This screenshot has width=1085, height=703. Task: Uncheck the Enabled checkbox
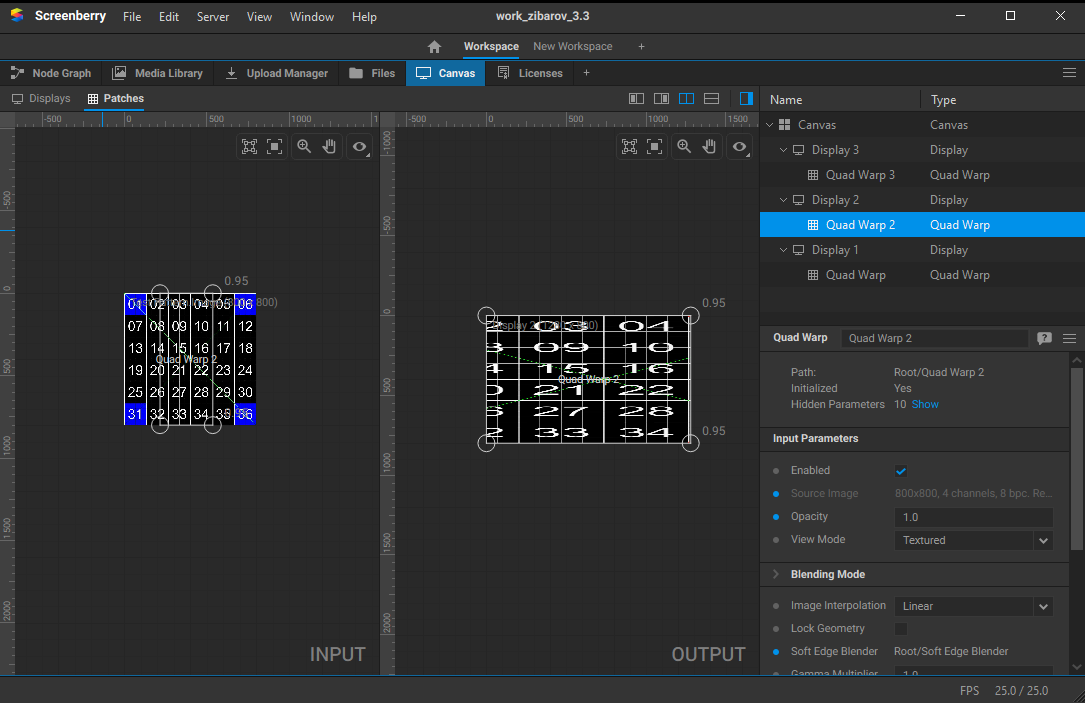tap(901, 471)
